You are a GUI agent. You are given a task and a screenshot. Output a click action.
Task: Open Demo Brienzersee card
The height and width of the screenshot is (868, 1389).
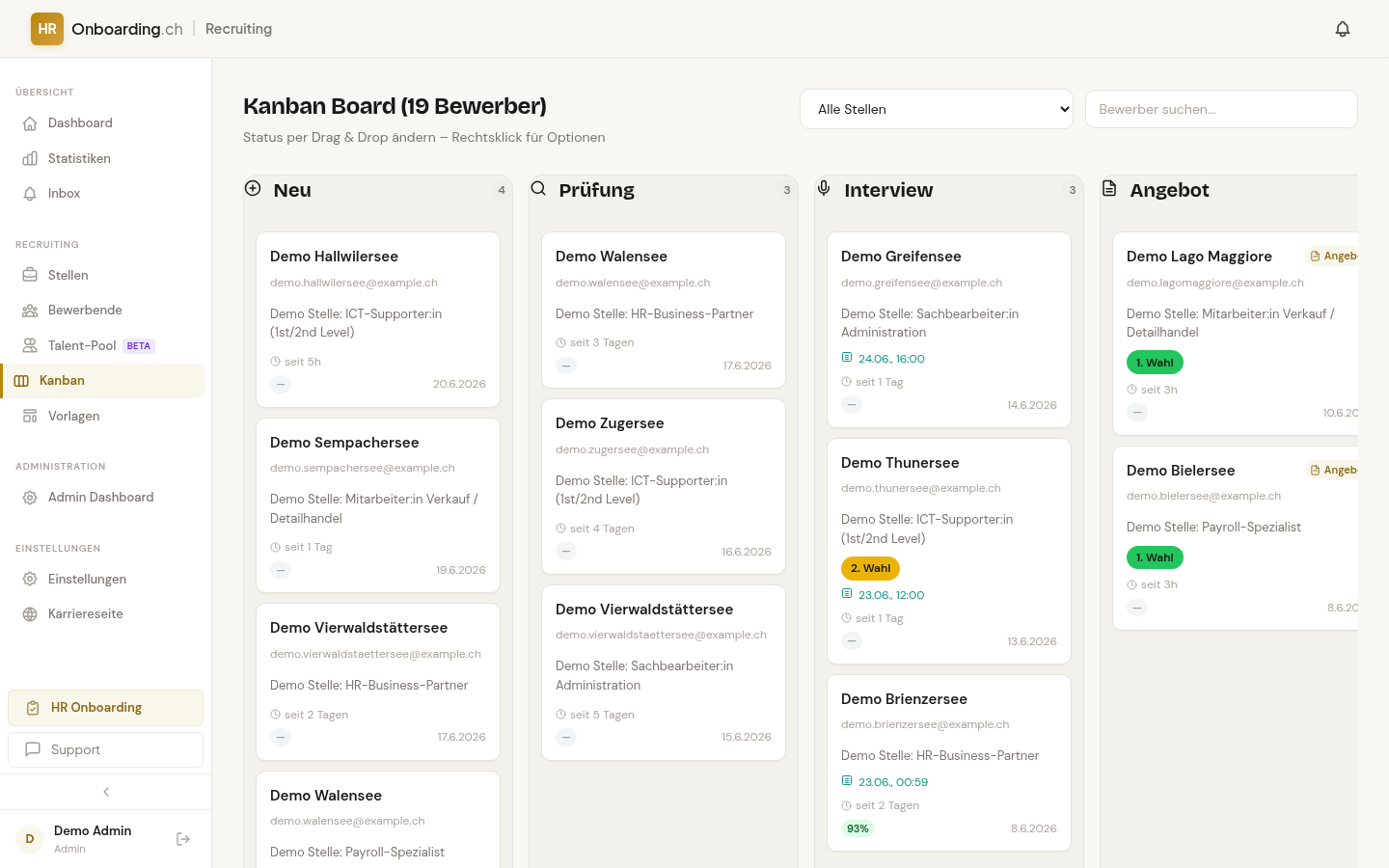[x=949, y=763]
